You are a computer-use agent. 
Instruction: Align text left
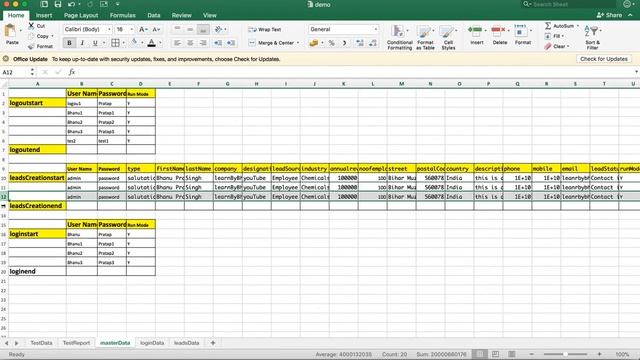tap(177, 43)
